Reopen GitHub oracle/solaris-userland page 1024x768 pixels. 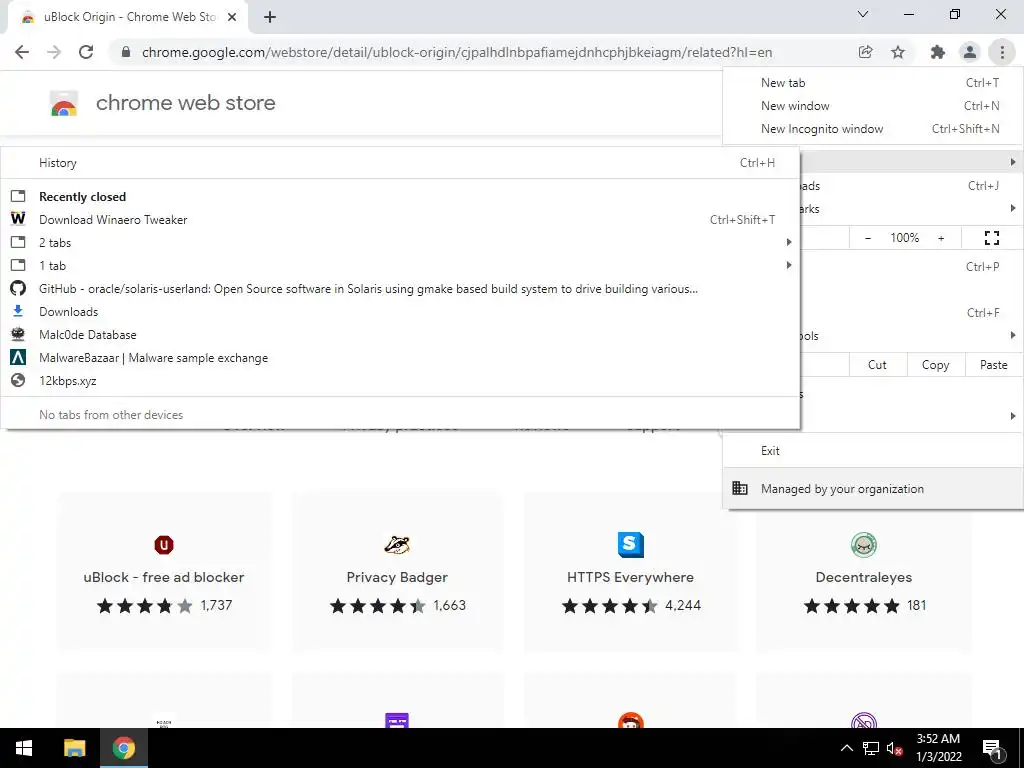(400, 289)
